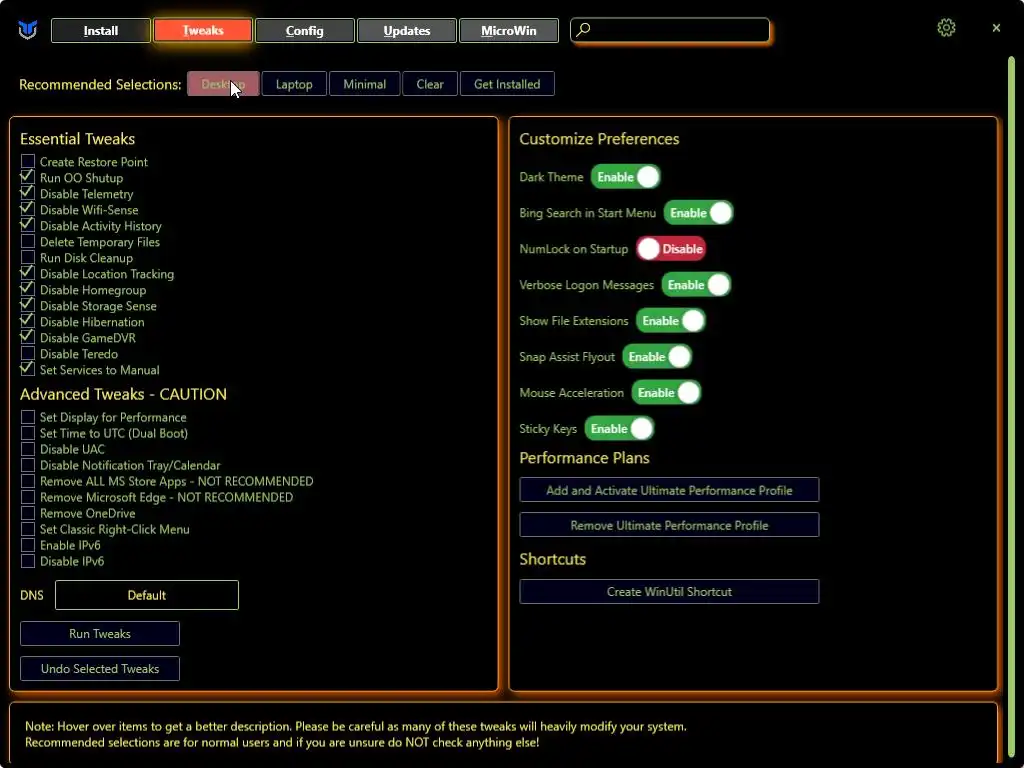The width and height of the screenshot is (1024, 768).
Task: Clear all selected tweaks
Action: [430, 84]
